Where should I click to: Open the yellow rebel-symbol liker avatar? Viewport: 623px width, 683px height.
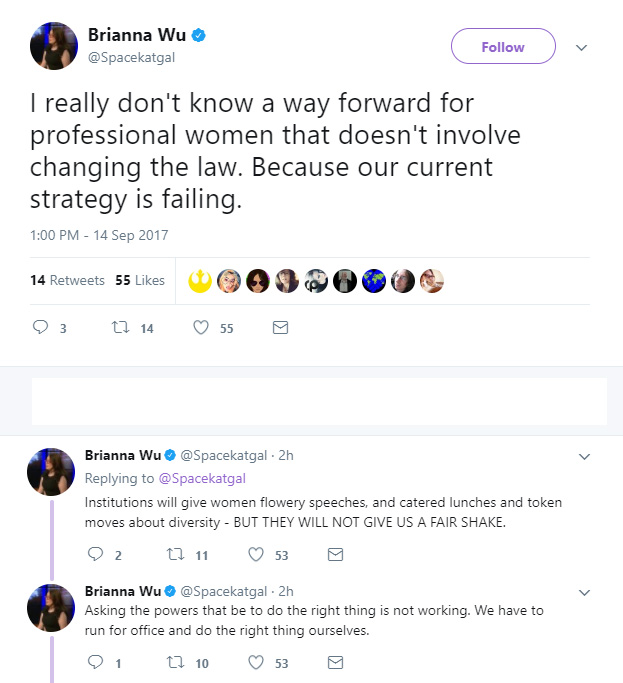tap(200, 281)
